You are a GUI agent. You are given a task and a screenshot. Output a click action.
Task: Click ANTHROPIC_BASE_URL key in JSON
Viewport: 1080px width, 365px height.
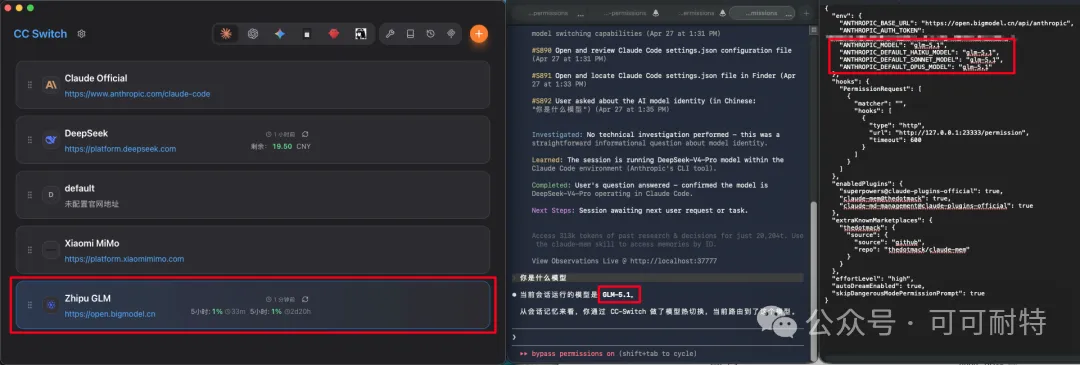(878, 23)
